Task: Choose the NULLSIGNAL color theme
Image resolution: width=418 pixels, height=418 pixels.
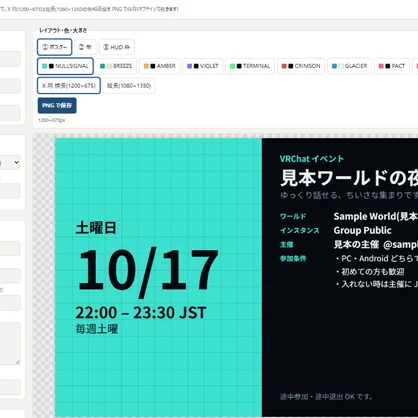Action: coord(65,66)
